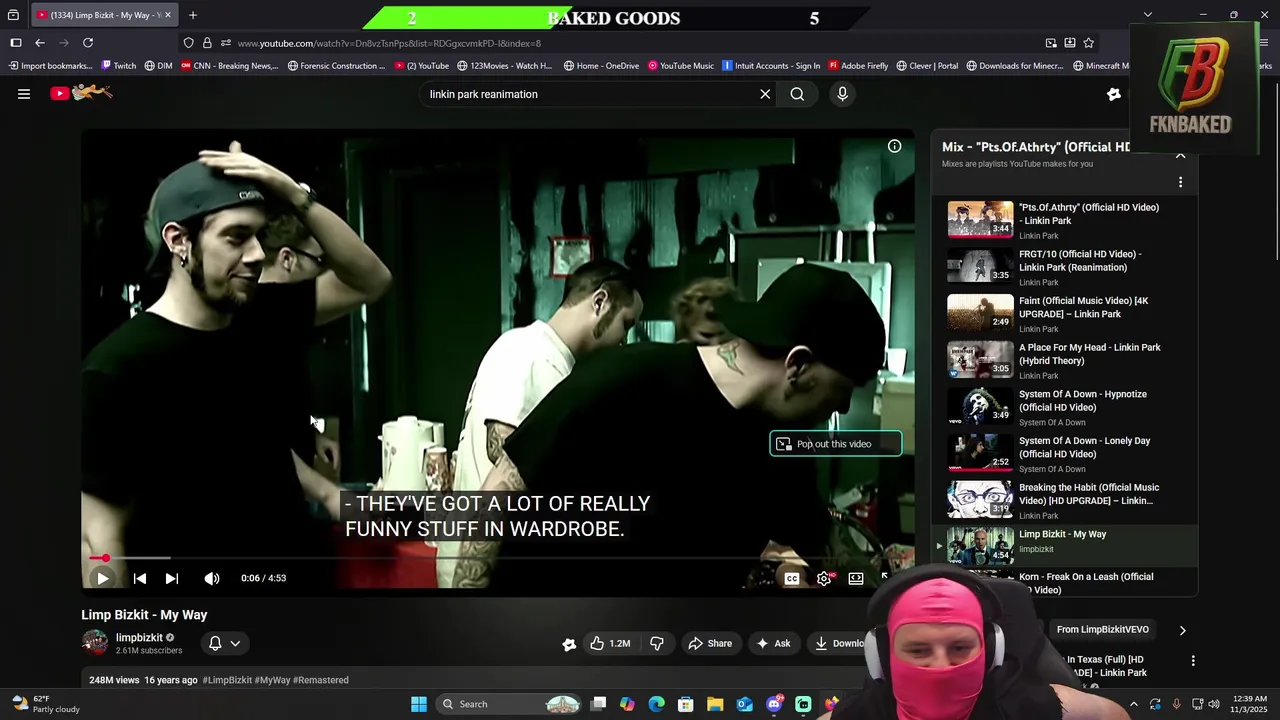Open the player settings gear
This screenshot has height=720, width=1280.
point(824,578)
